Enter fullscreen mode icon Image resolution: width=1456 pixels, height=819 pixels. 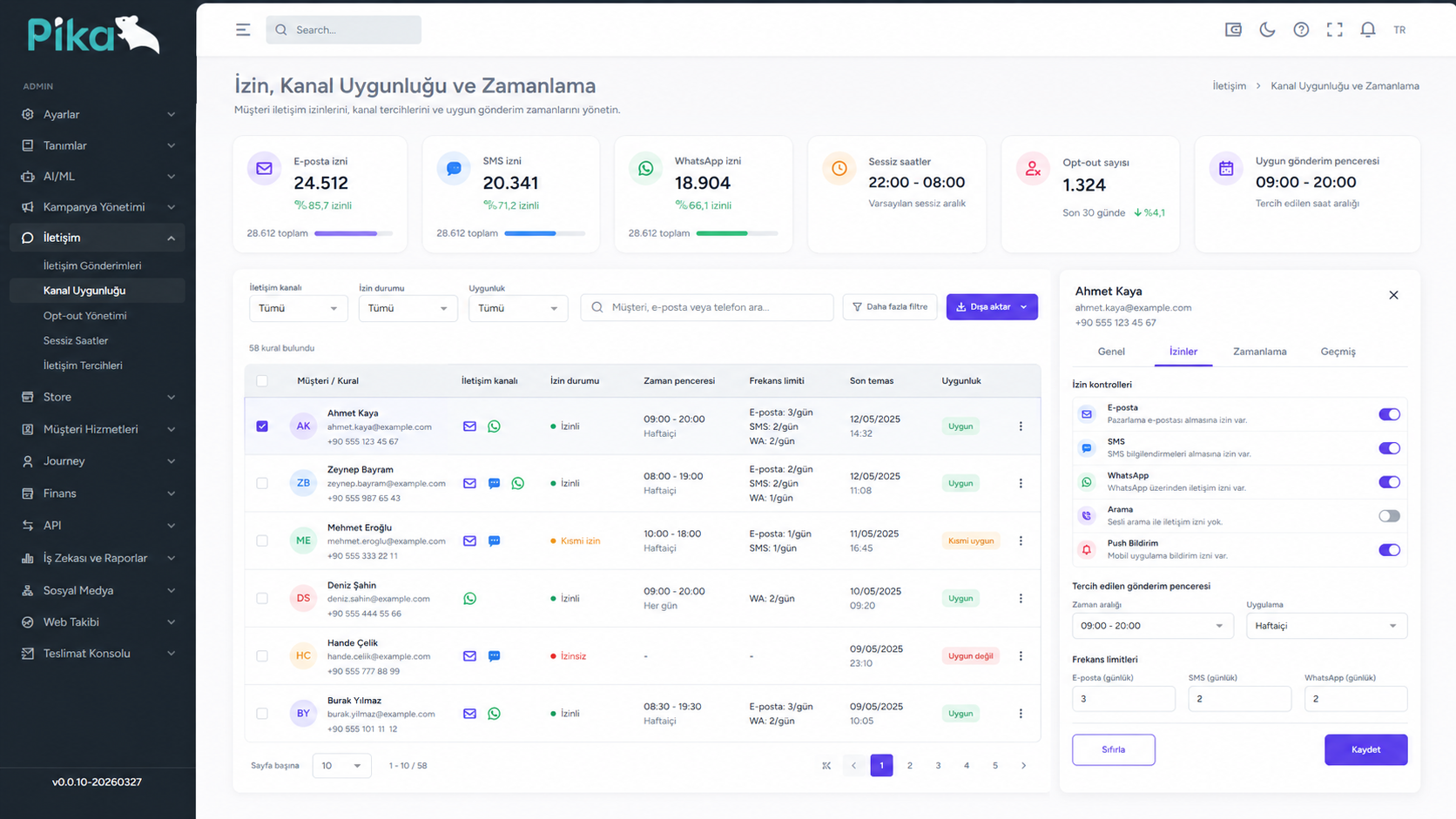tap(1334, 30)
